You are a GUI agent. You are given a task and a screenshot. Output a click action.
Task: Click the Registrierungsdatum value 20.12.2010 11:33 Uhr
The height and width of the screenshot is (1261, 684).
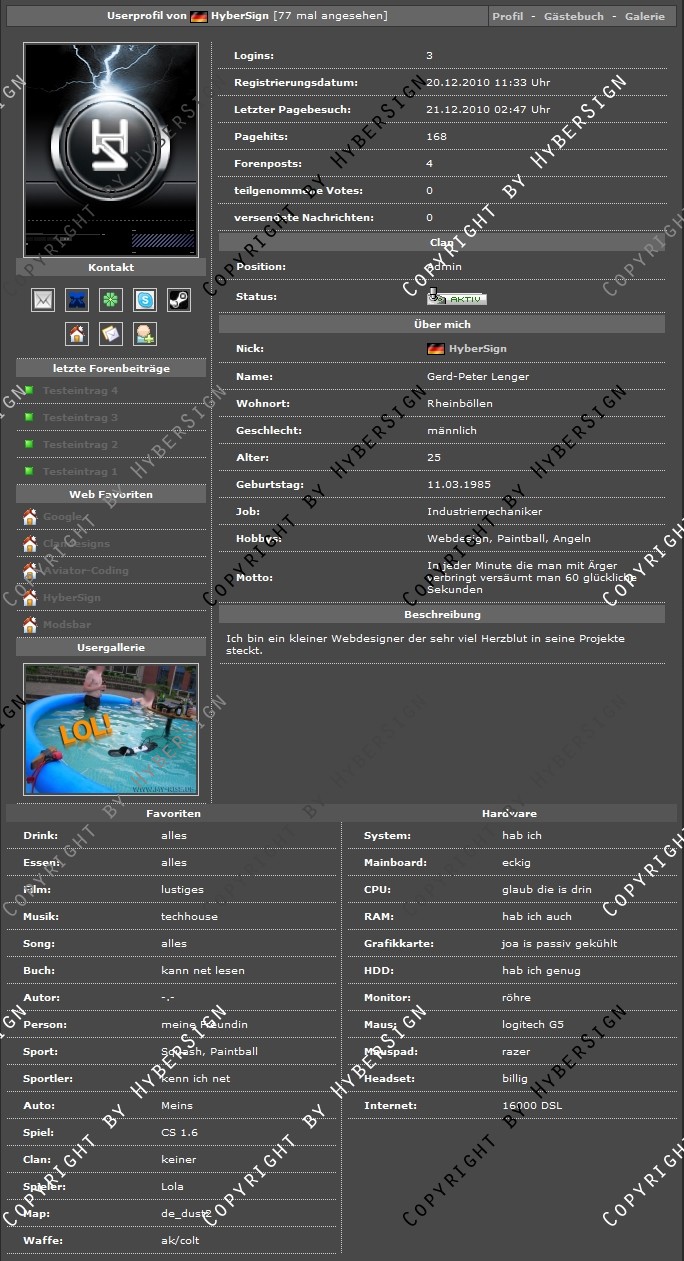click(x=488, y=83)
